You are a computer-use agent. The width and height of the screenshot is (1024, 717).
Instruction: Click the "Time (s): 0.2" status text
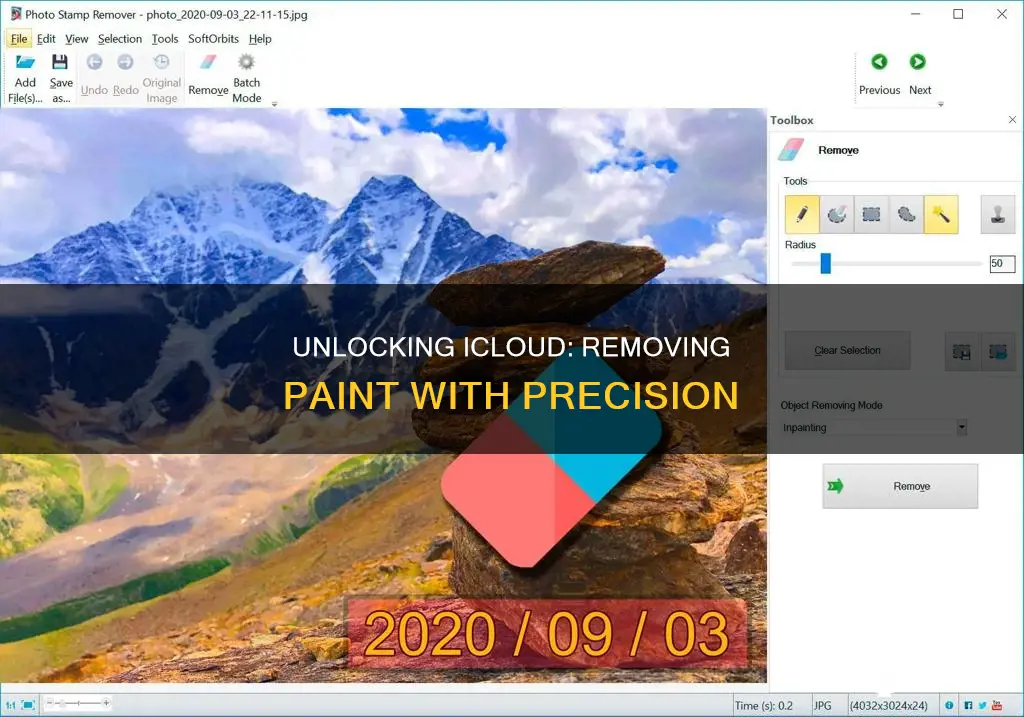pos(763,706)
